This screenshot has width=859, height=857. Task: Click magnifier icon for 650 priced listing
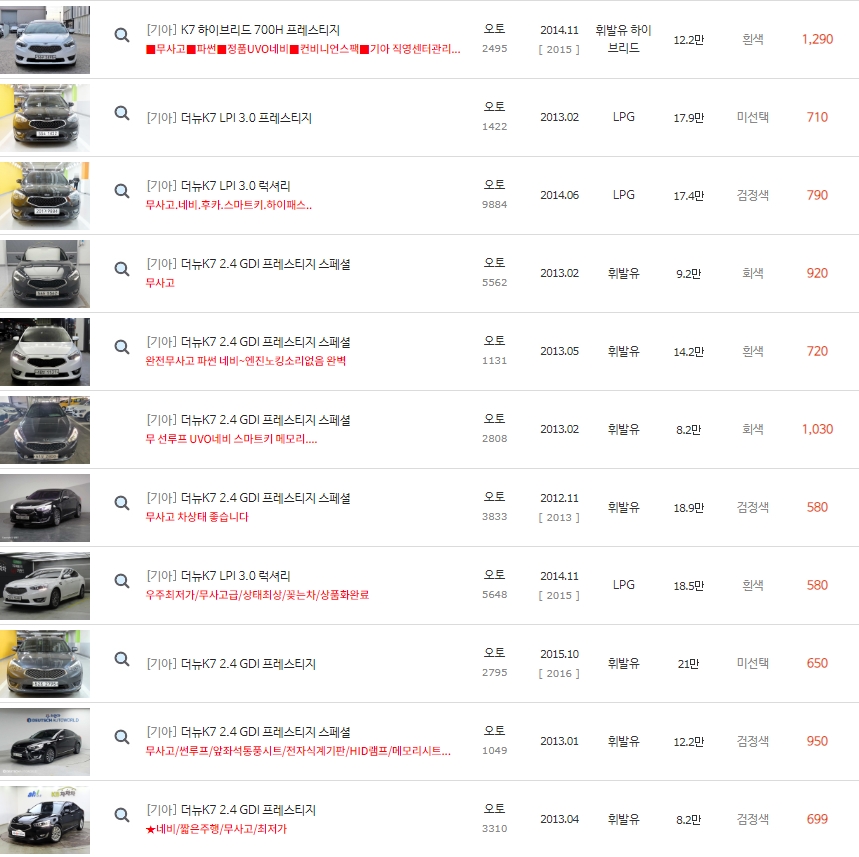pos(122,659)
